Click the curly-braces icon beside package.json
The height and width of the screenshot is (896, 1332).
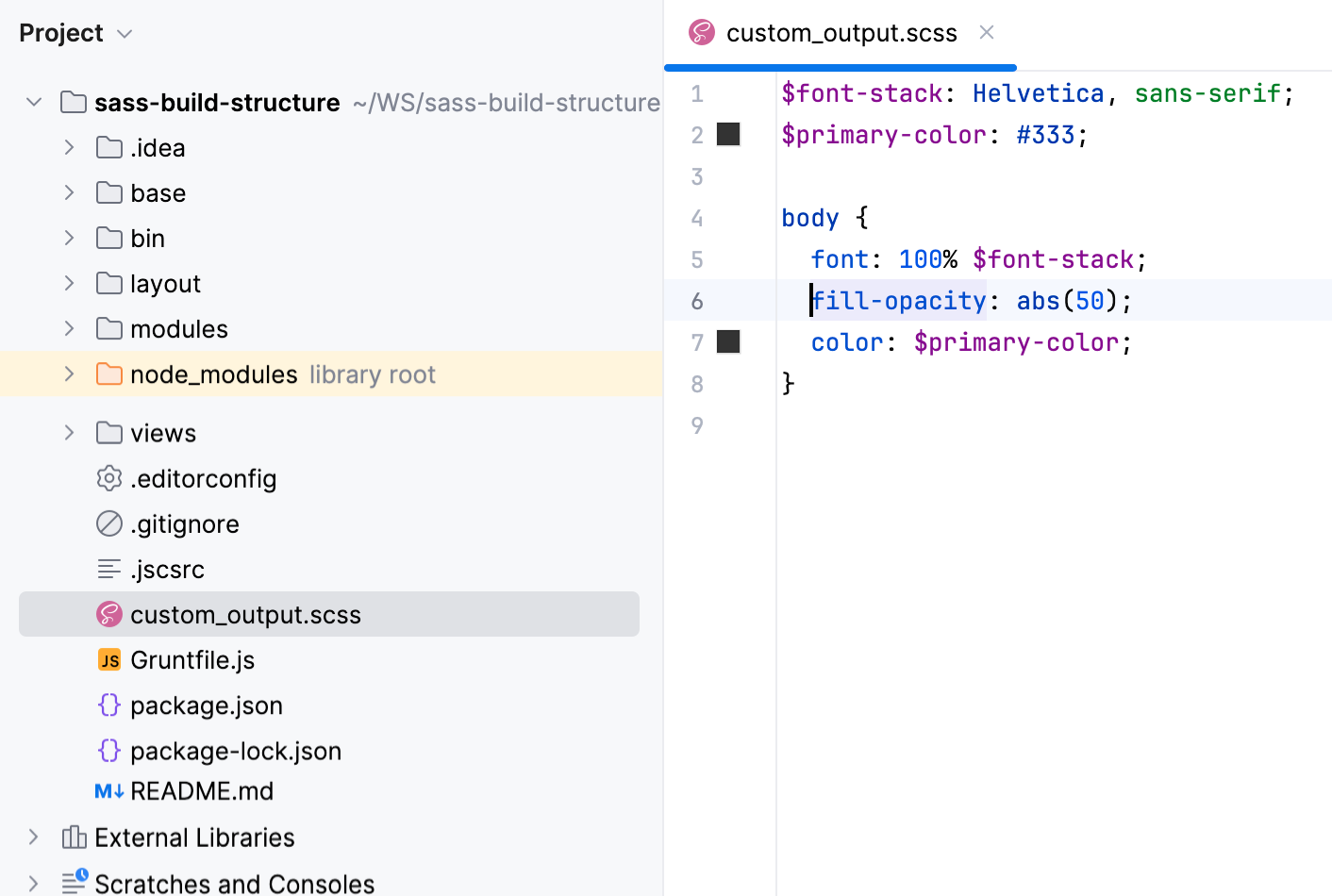108,705
